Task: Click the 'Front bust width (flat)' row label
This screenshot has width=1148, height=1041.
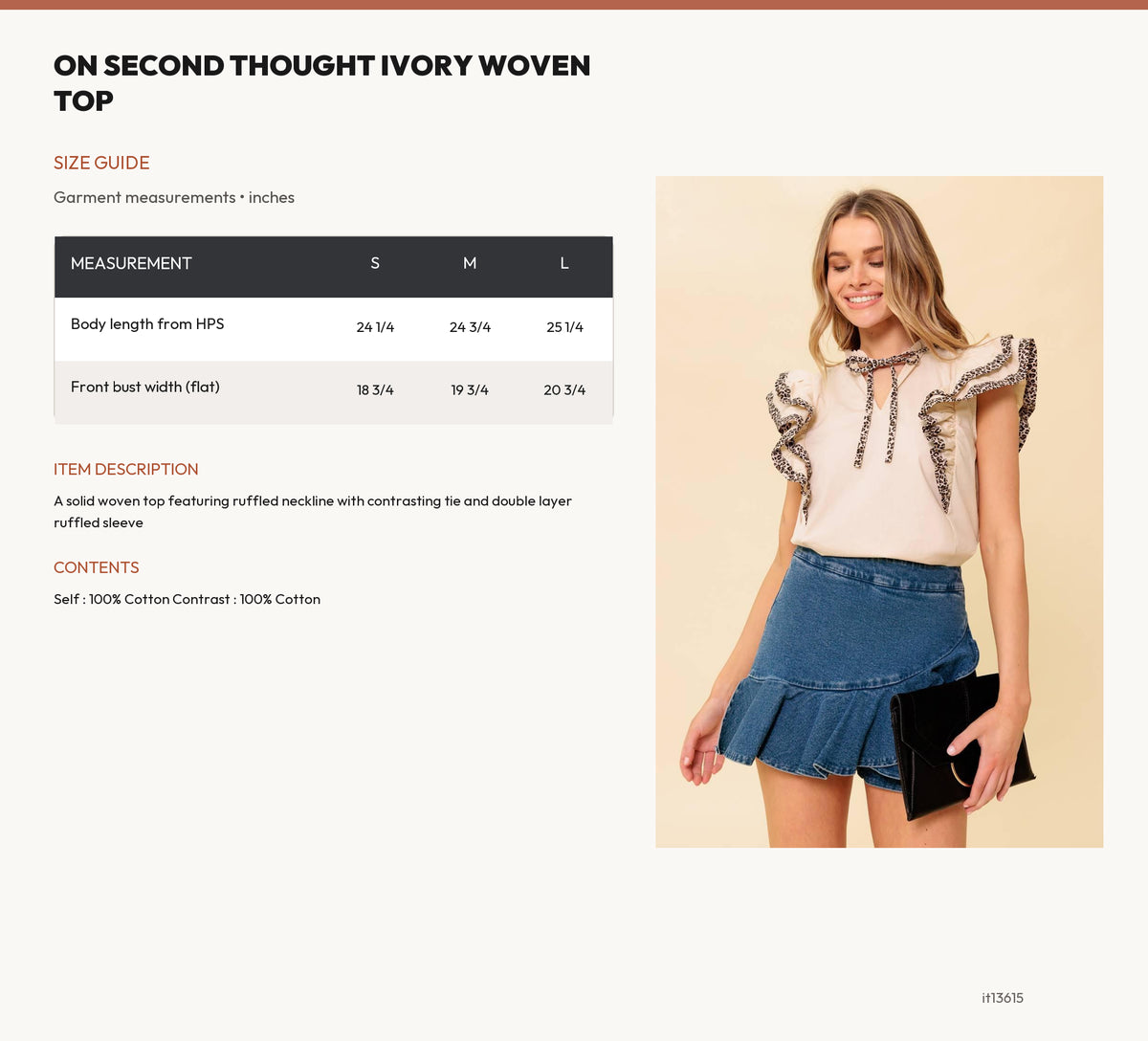Action: tap(145, 387)
